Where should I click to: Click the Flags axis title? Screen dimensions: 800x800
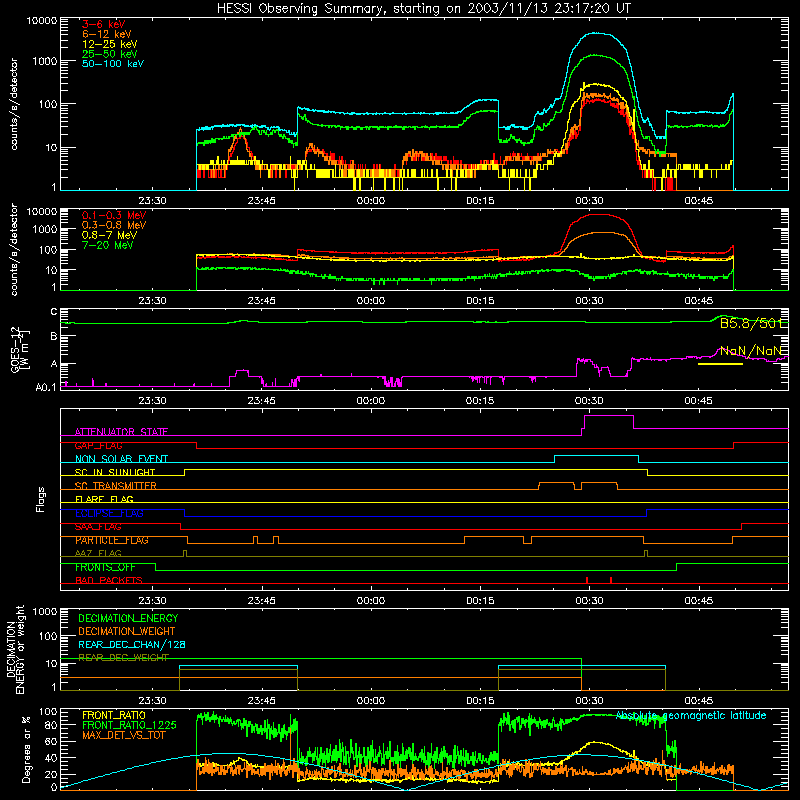pos(41,499)
